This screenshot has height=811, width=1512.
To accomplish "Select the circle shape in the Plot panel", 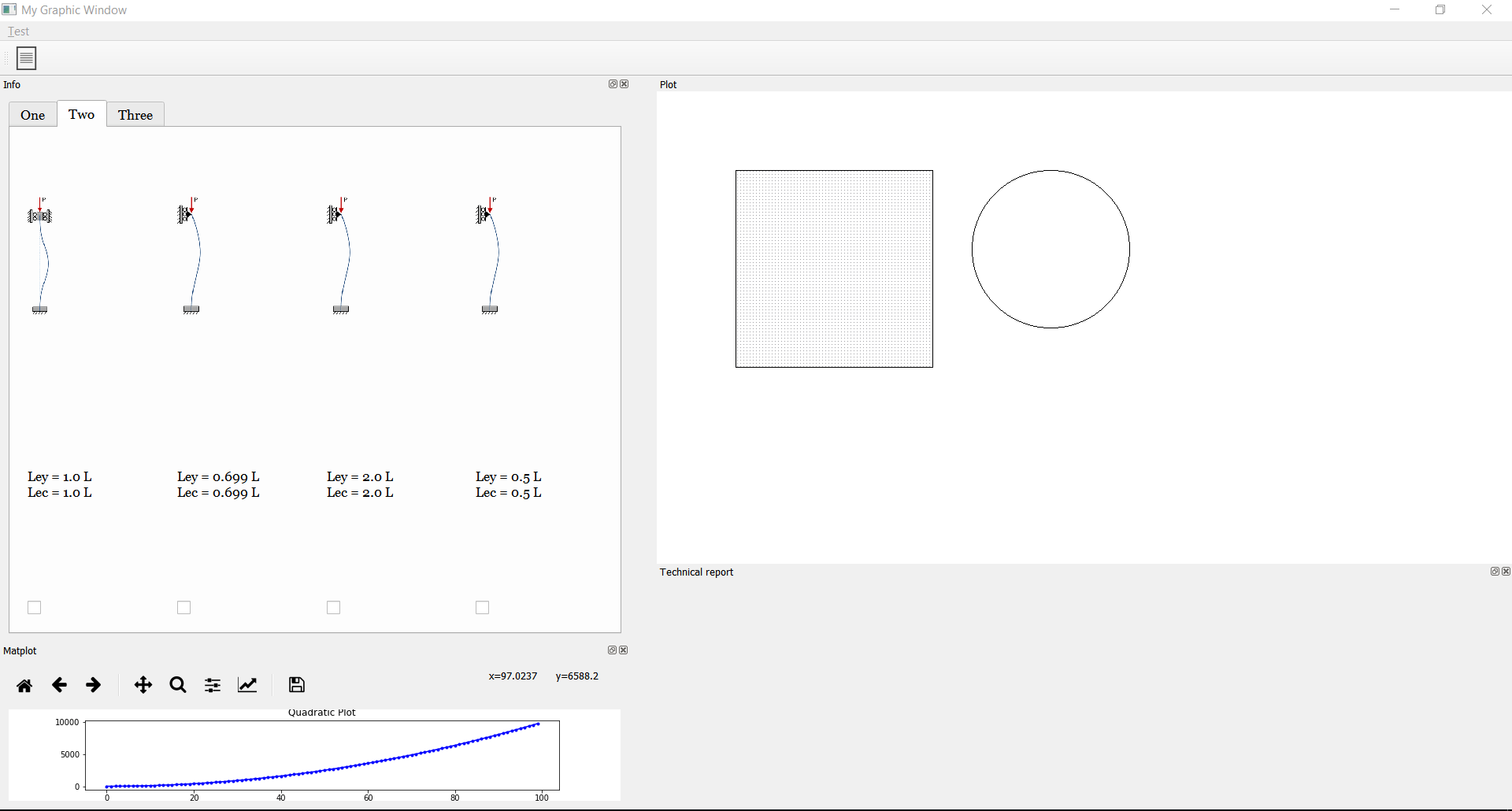I will tap(1051, 248).
